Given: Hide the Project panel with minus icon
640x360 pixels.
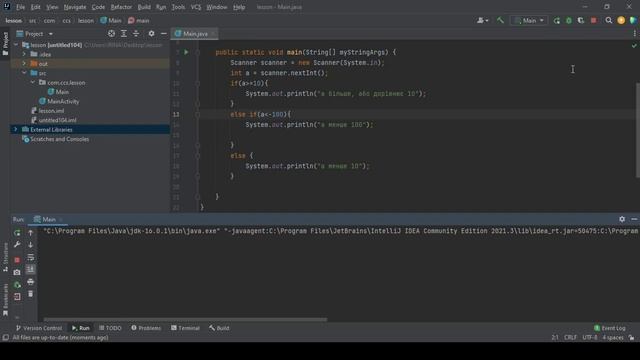Looking at the screenshot, I should coord(164,34).
